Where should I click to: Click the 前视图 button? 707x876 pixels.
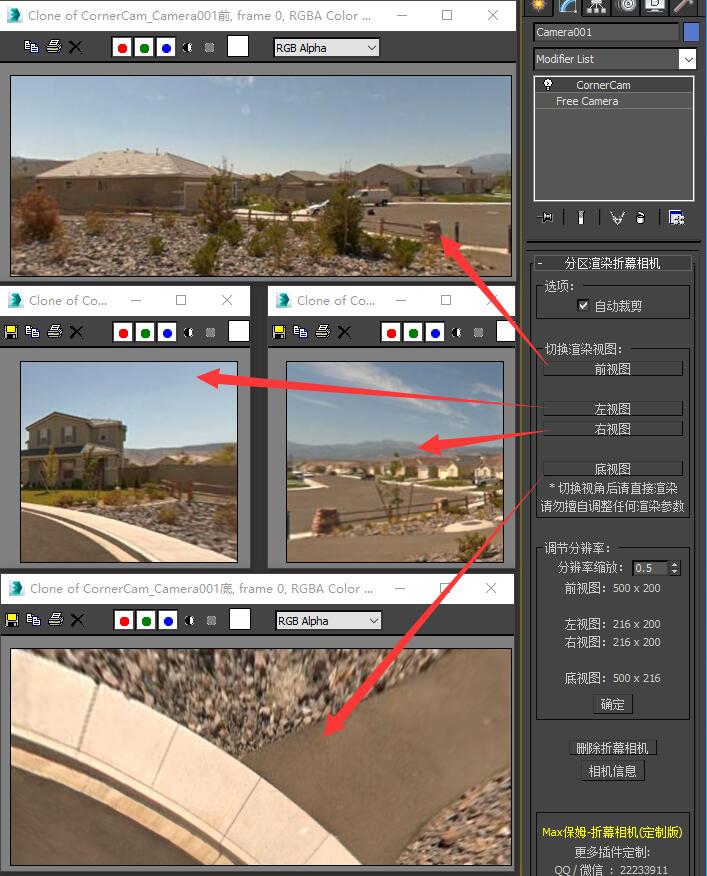[612, 369]
